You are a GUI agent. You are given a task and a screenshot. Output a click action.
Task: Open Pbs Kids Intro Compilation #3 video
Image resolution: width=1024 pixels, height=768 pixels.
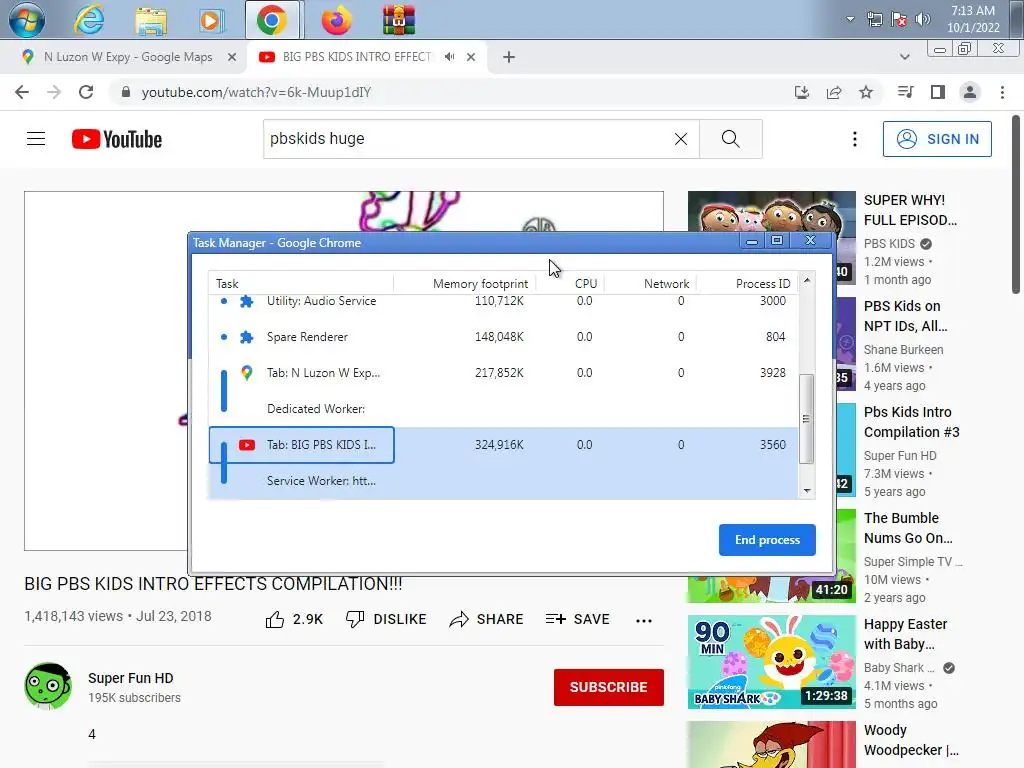click(912, 422)
